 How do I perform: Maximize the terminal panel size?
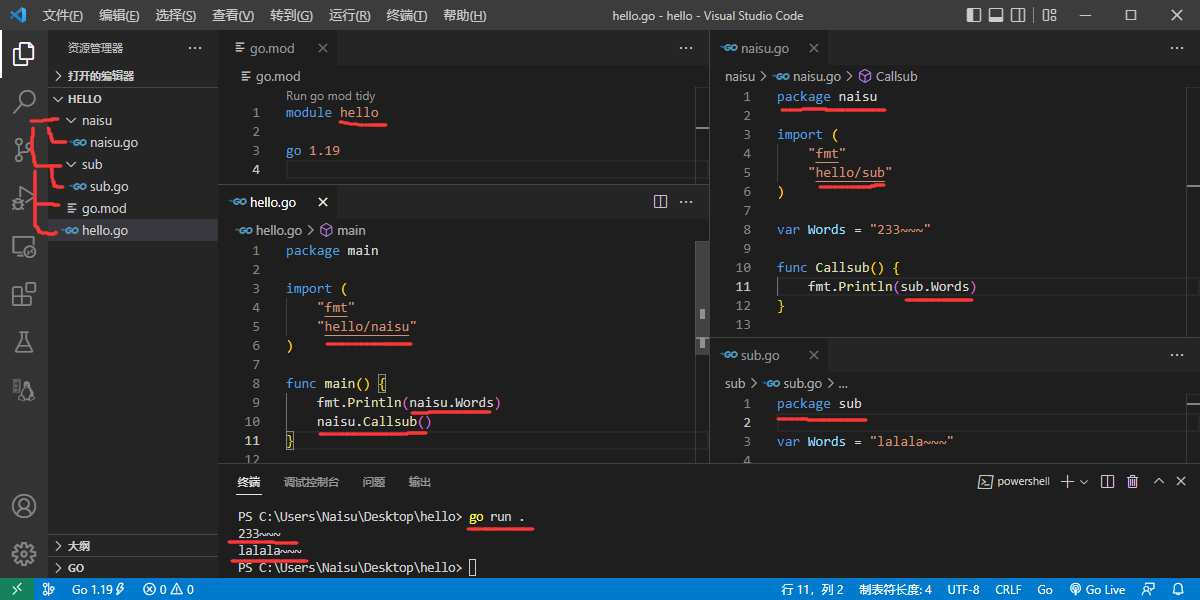(x=1159, y=481)
